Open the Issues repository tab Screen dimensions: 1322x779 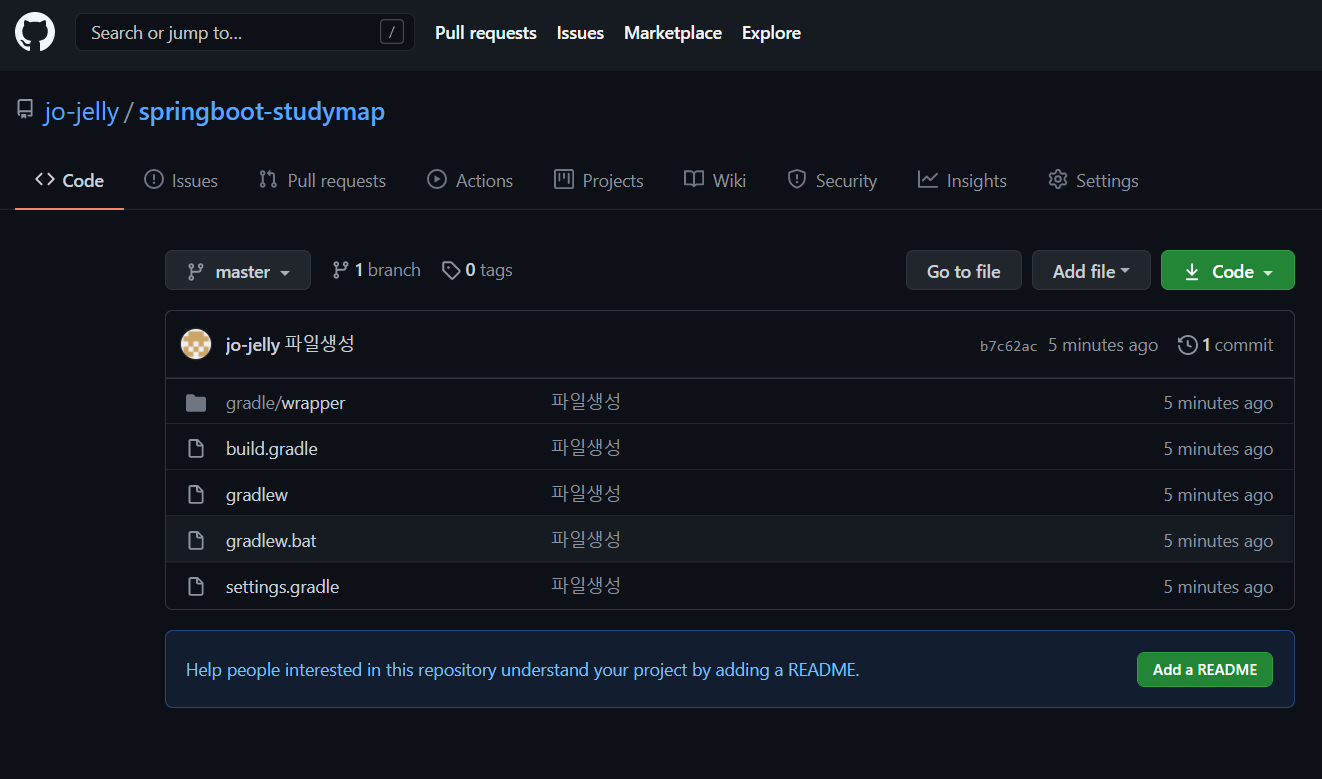(x=181, y=181)
